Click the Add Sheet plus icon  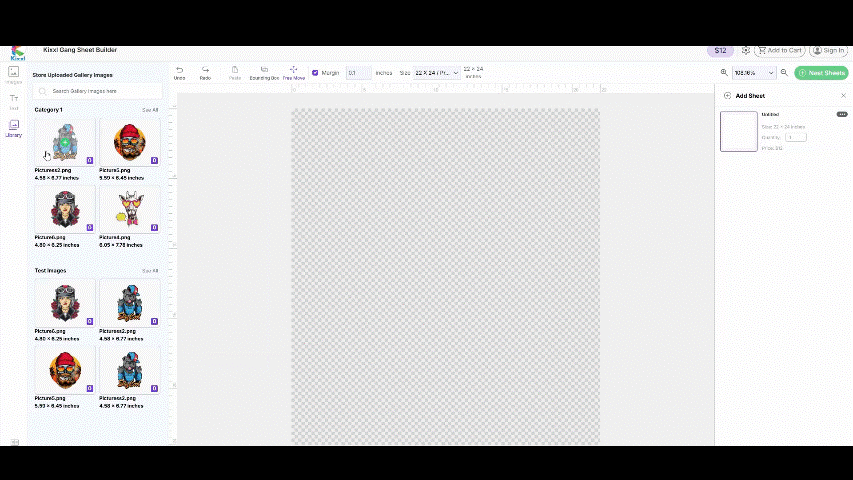pos(727,96)
